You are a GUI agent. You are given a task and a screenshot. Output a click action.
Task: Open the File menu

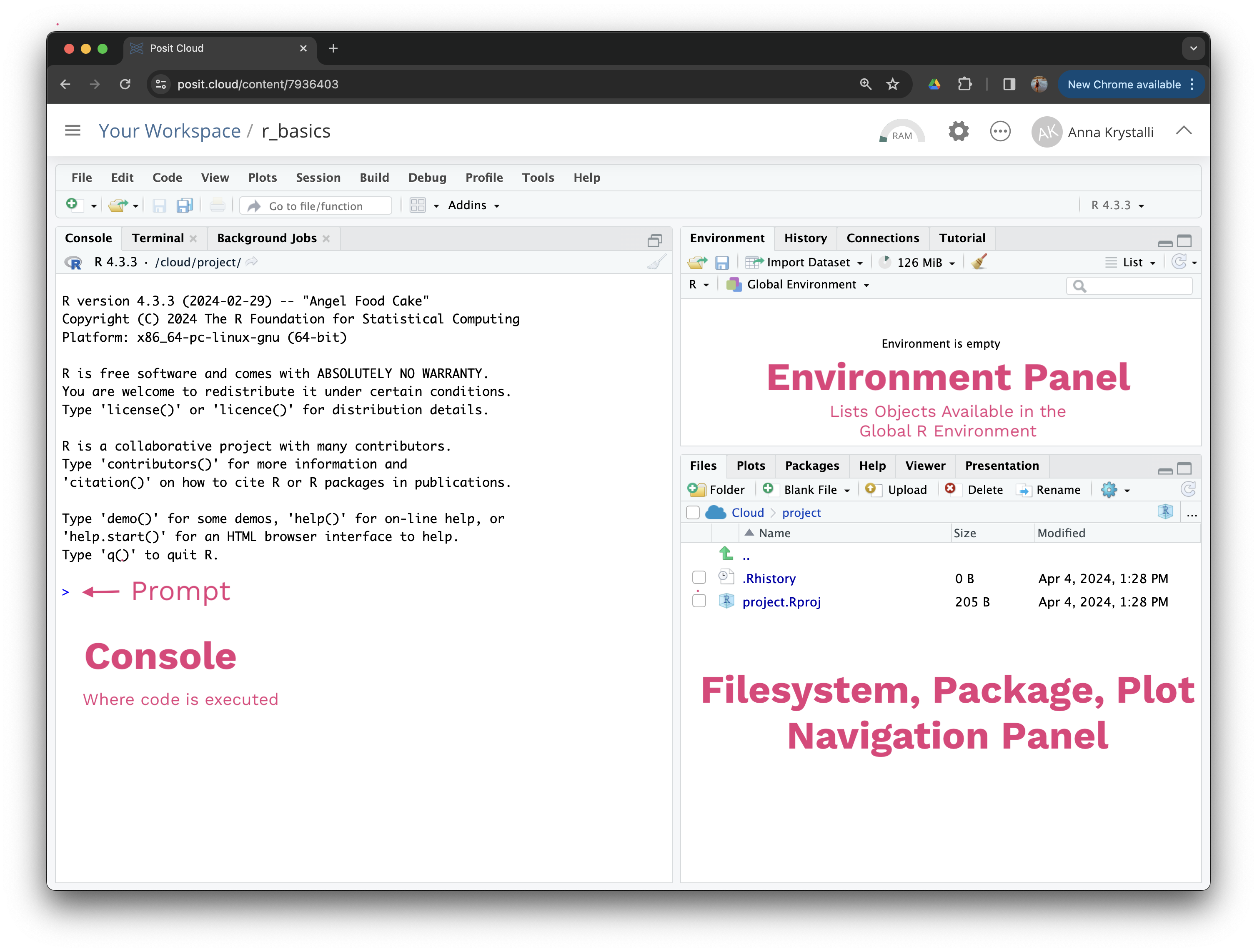pyautogui.click(x=81, y=177)
